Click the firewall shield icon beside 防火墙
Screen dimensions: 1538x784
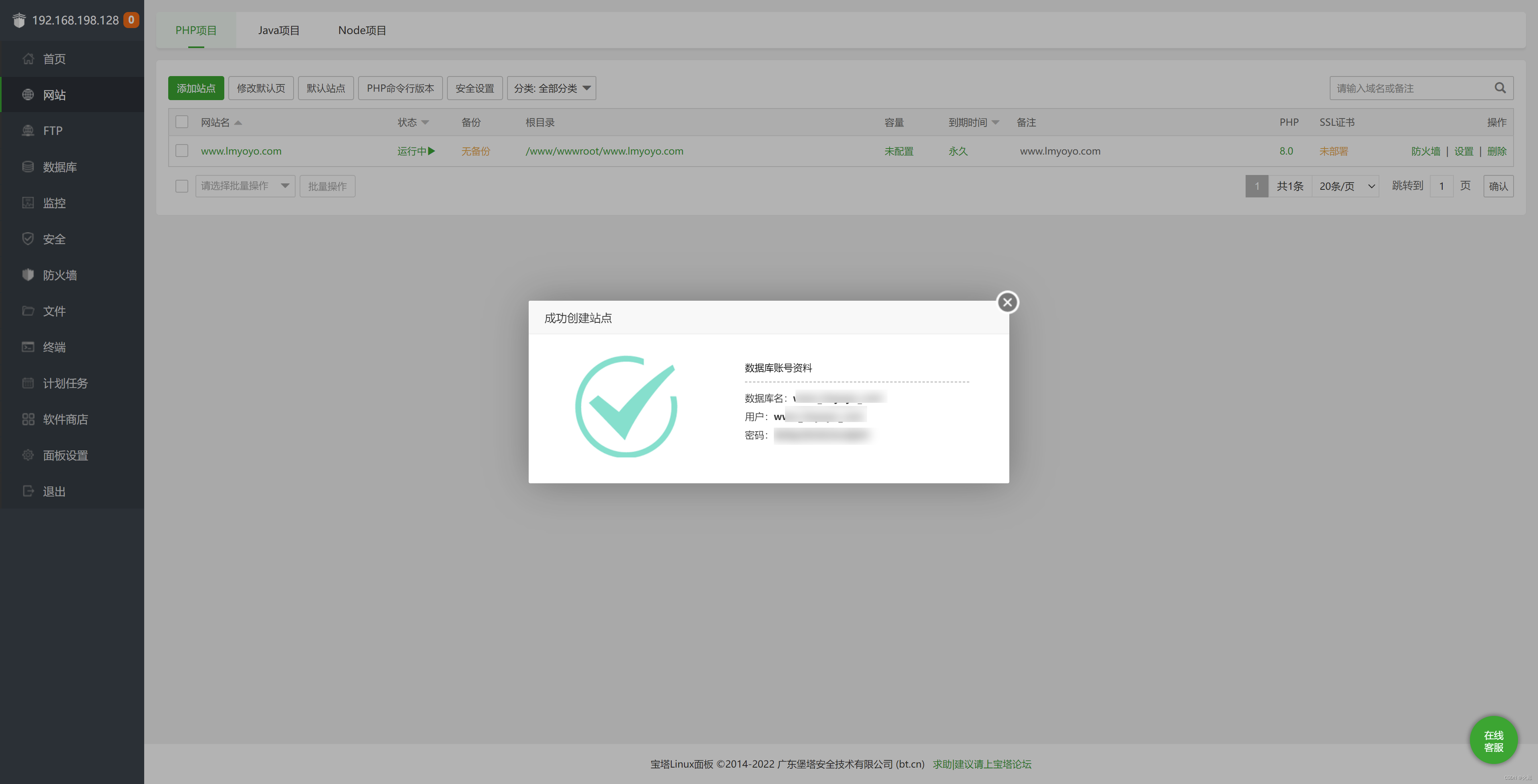click(28, 275)
